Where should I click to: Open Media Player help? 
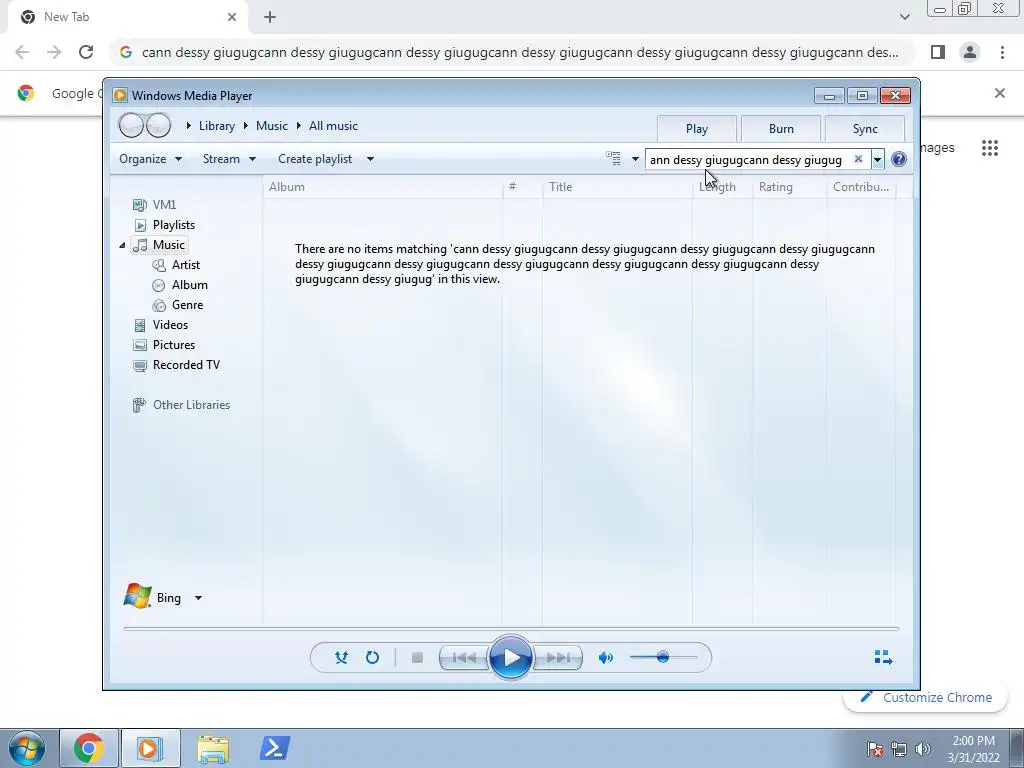[899, 159]
